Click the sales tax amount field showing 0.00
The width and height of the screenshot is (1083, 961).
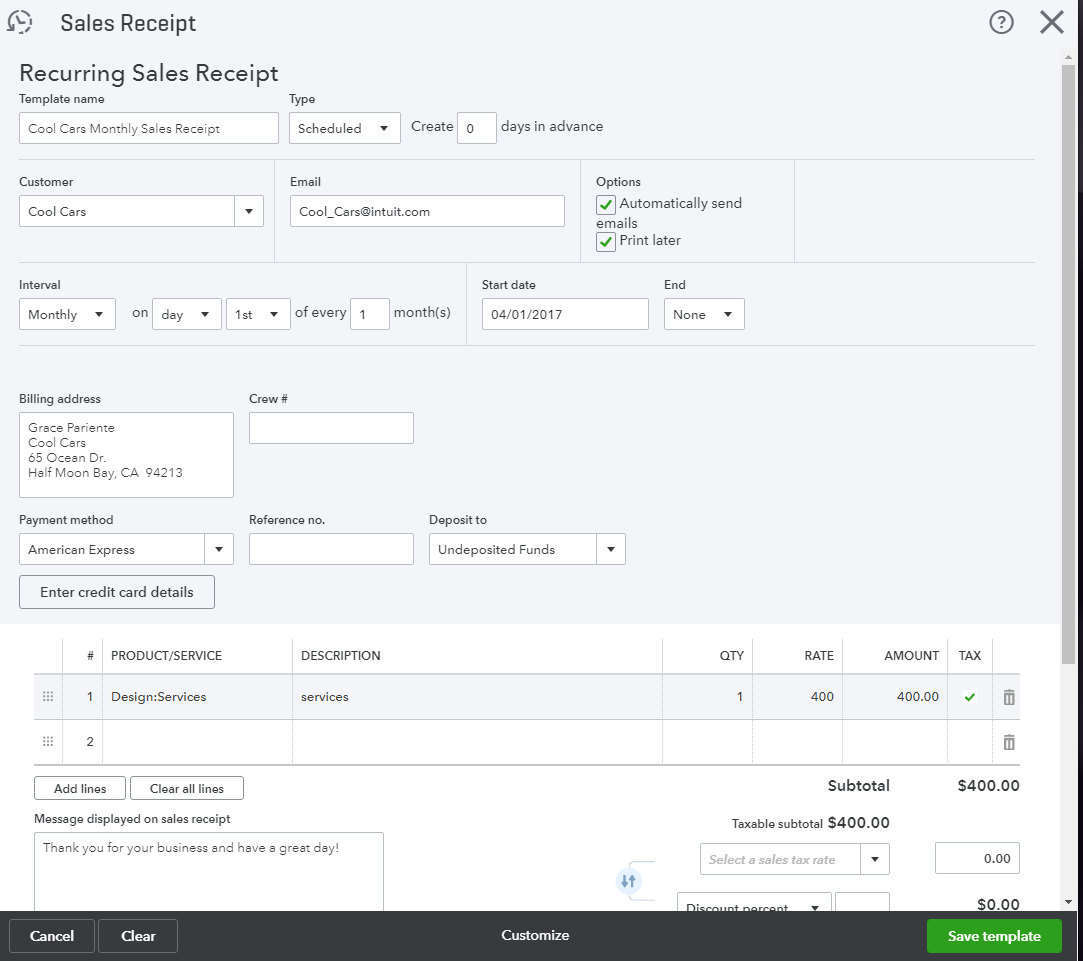coord(977,859)
